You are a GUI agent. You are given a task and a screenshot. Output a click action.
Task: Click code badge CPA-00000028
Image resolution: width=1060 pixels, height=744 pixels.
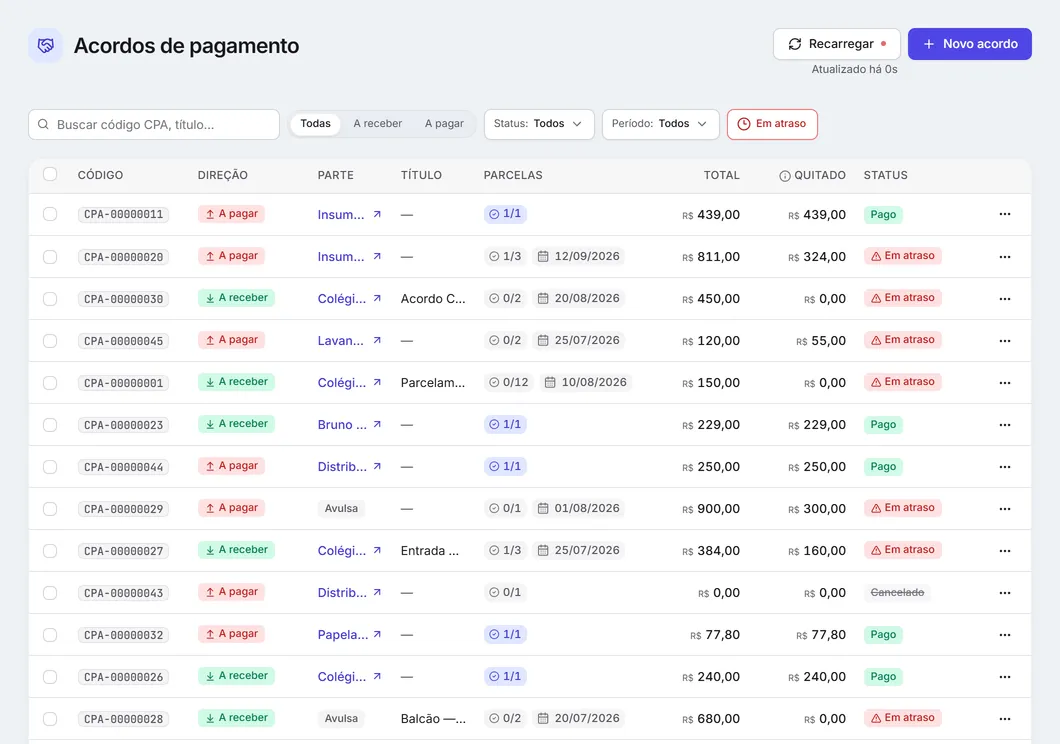coord(123,719)
